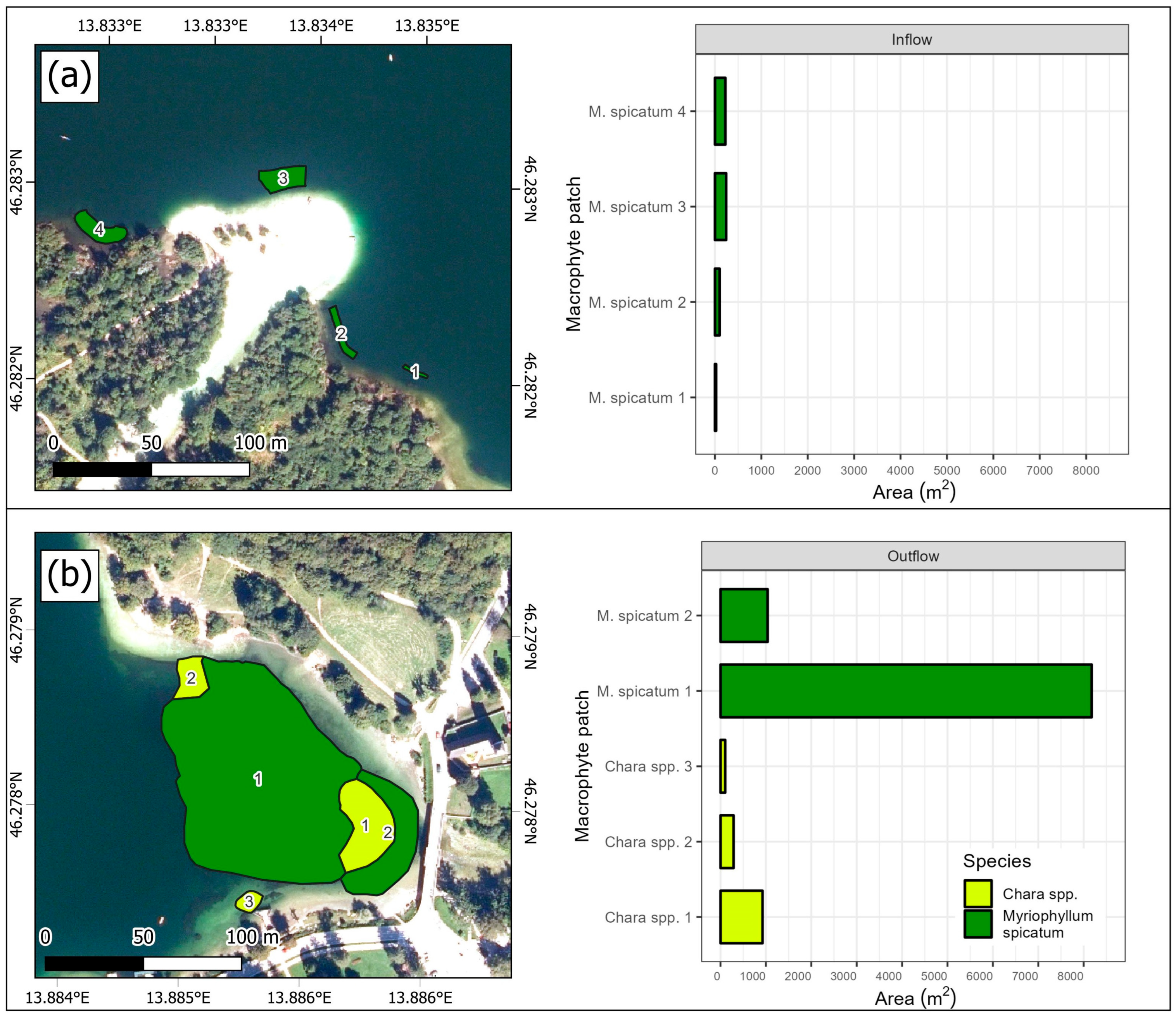Click the Chara spp. 3 bar
Image resolution: width=1176 pixels, height=1015 pixels.
pyautogui.click(x=722, y=766)
